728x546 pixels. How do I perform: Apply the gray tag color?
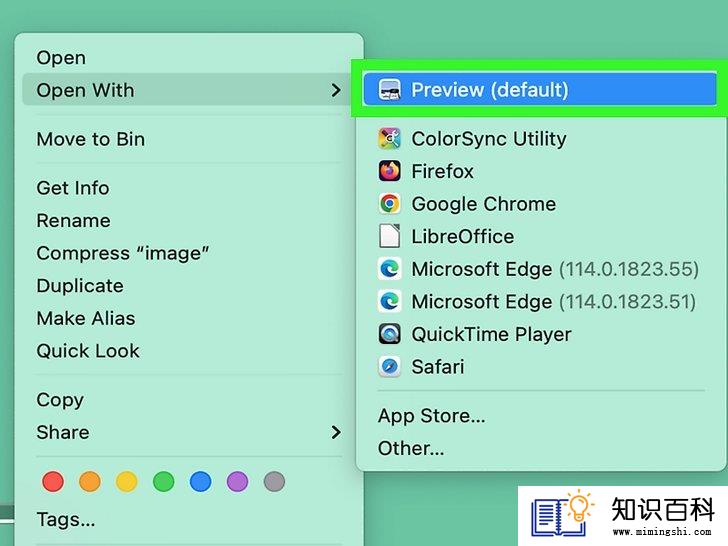click(x=274, y=481)
